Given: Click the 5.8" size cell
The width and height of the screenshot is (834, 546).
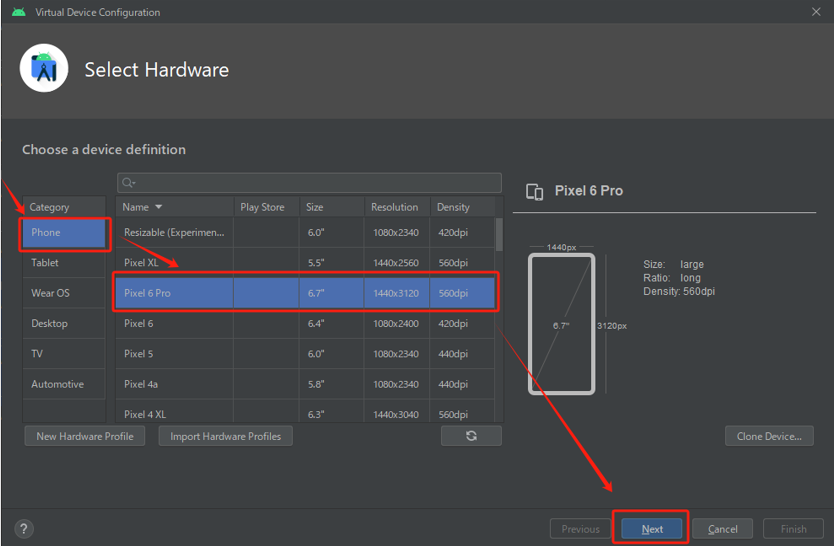Looking at the screenshot, I should point(331,384).
